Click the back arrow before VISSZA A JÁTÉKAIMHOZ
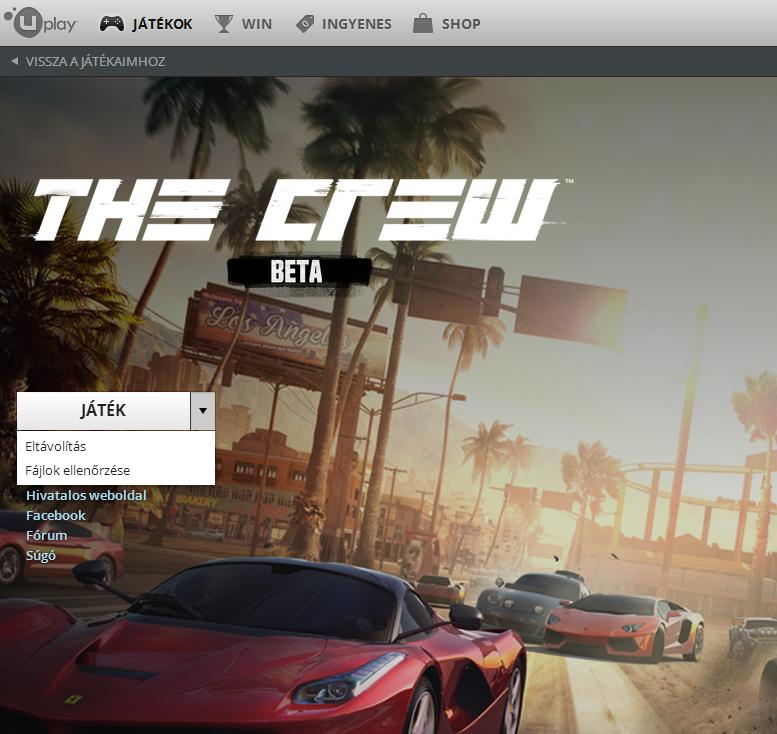This screenshot has height=734, width=777. [x=15, y=61]
